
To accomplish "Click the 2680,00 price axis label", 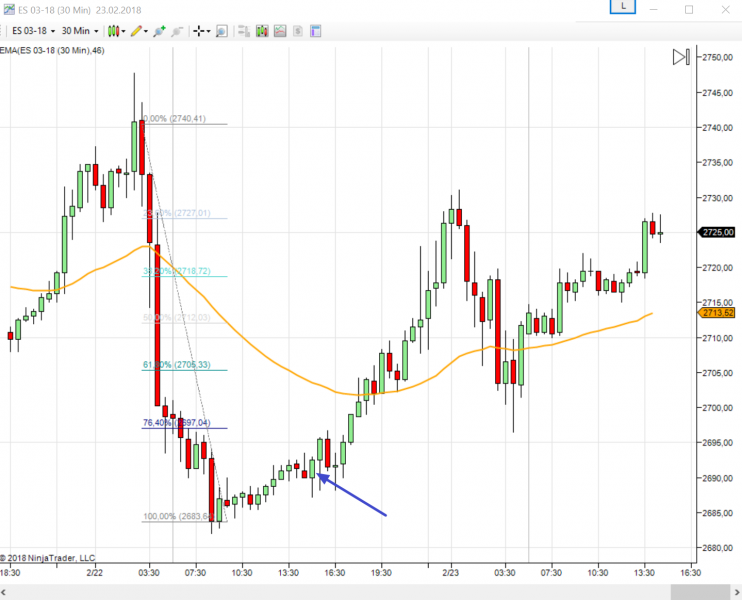I will pos(717,548).
